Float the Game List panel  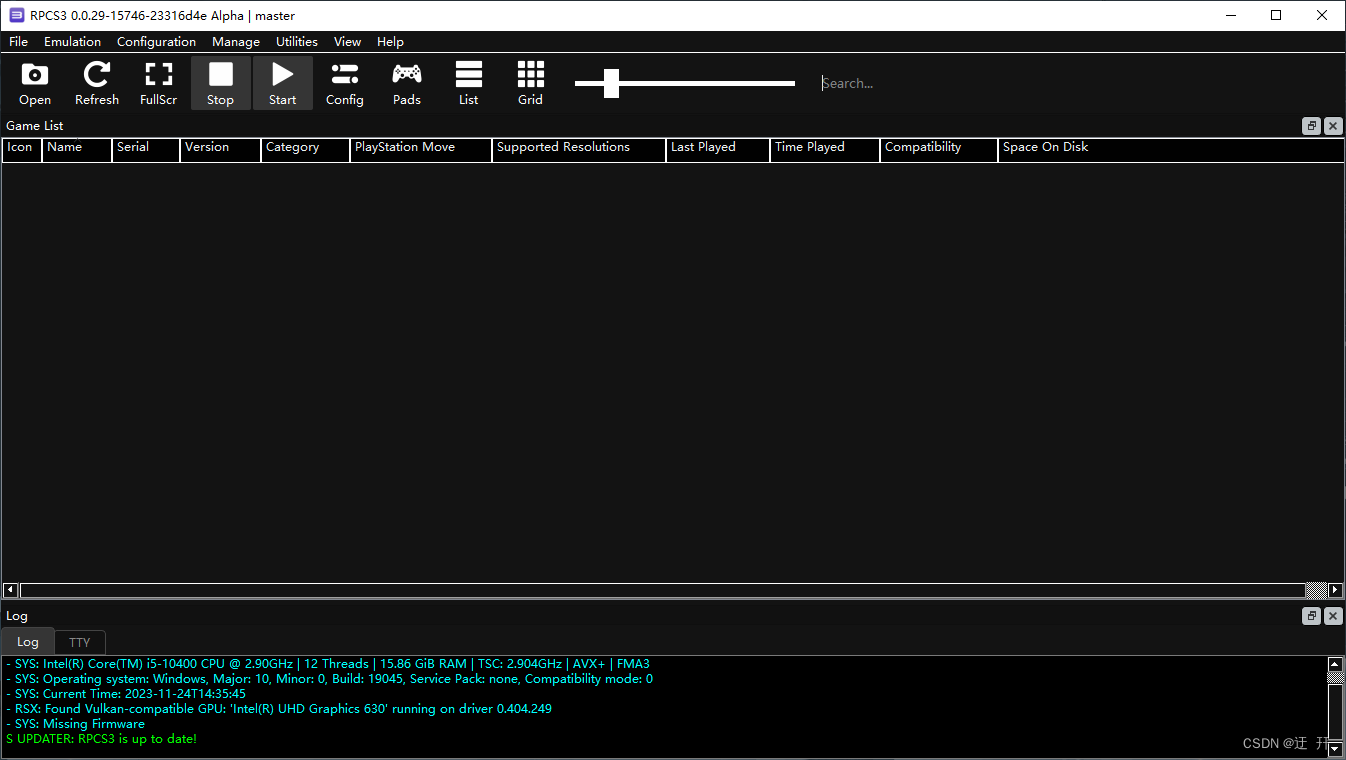coord(1311,126)
